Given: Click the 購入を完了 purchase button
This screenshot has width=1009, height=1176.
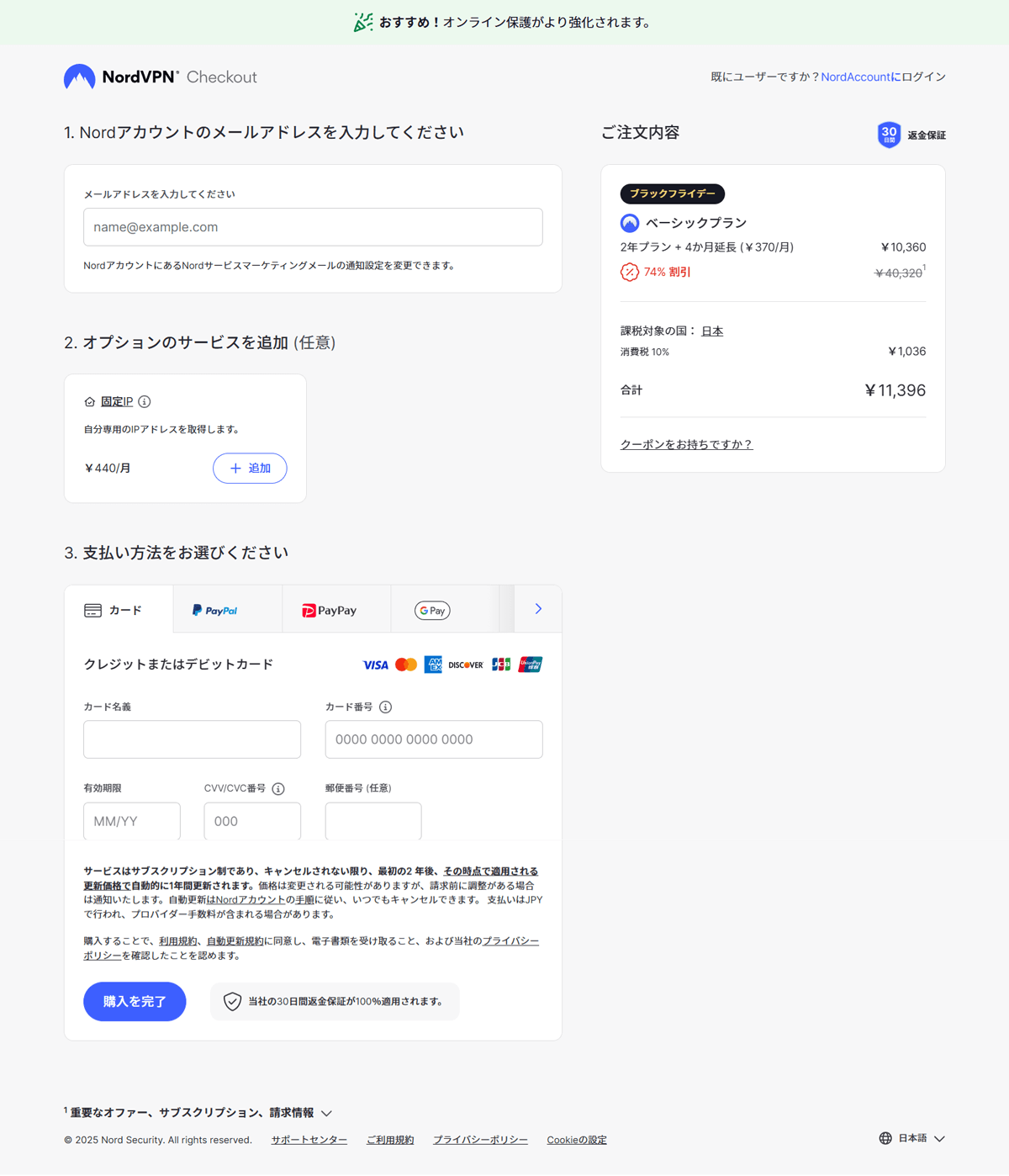Looking at the screenshot, I should [134, 1002].
